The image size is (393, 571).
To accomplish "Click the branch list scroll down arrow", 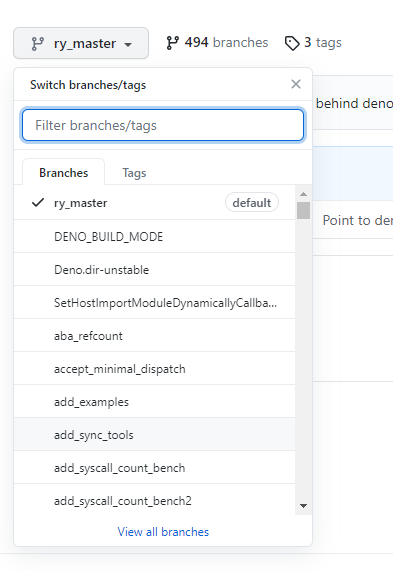I will coord(303,505).
